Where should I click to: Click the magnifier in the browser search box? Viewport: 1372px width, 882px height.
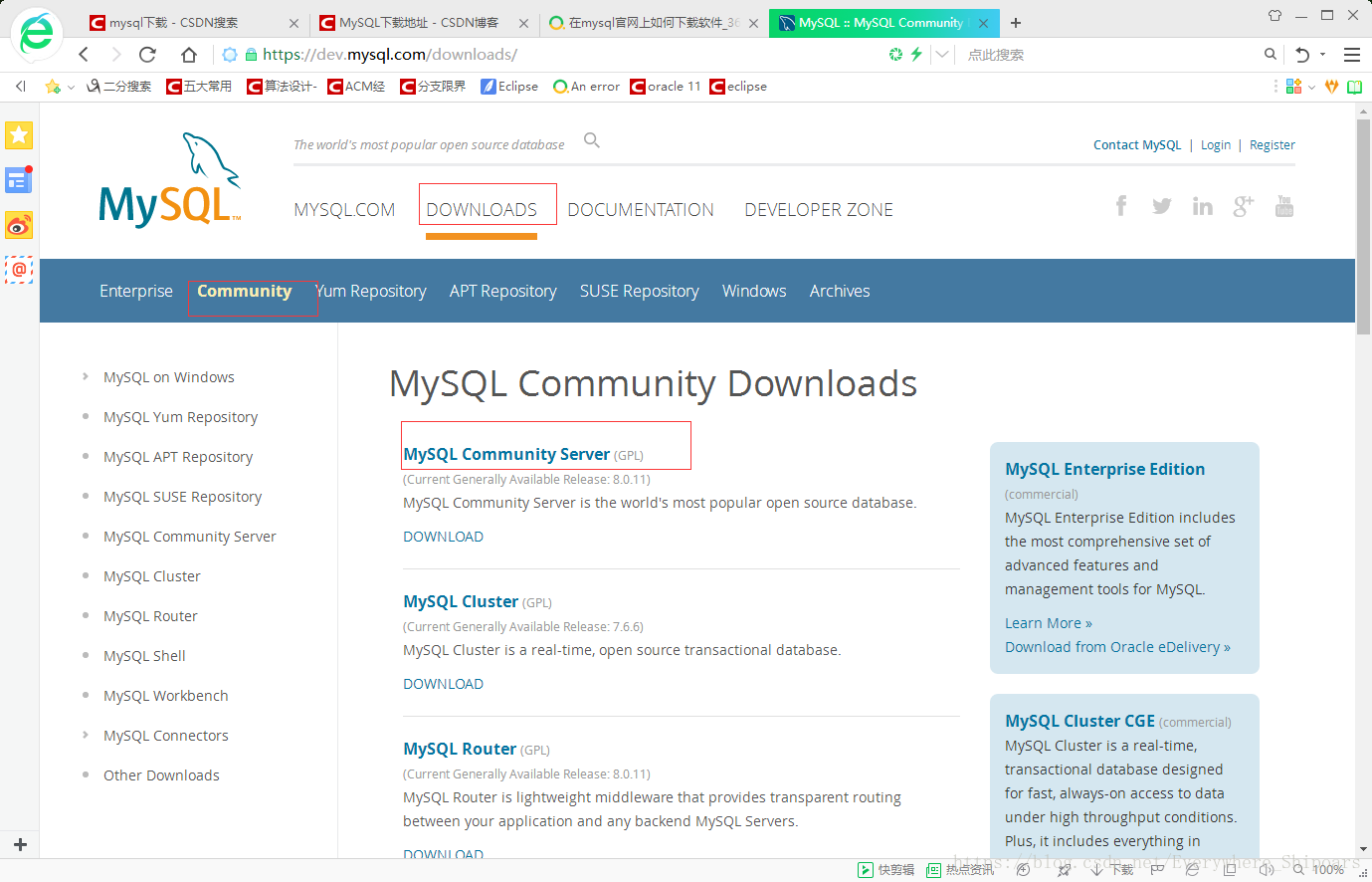pyautogui.click(x=1271, y=55)
